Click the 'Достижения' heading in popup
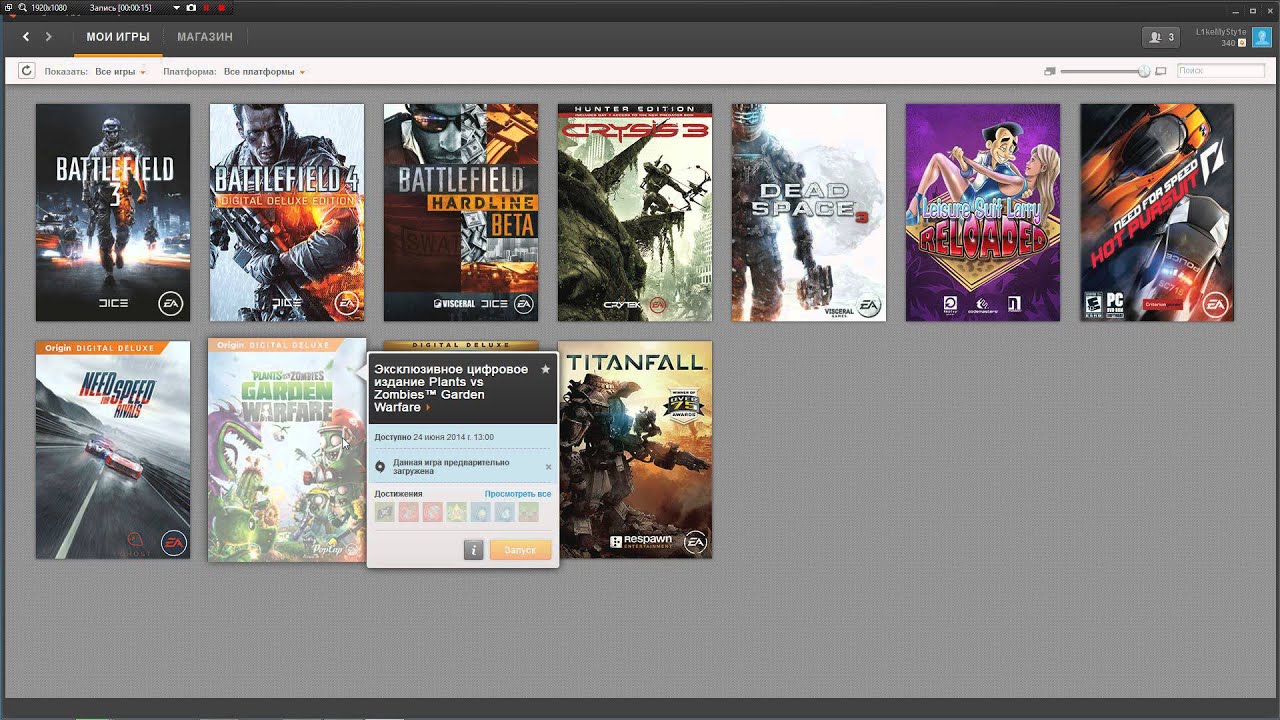The height and width of the screenshot is (720, 1280). point(398,494)
